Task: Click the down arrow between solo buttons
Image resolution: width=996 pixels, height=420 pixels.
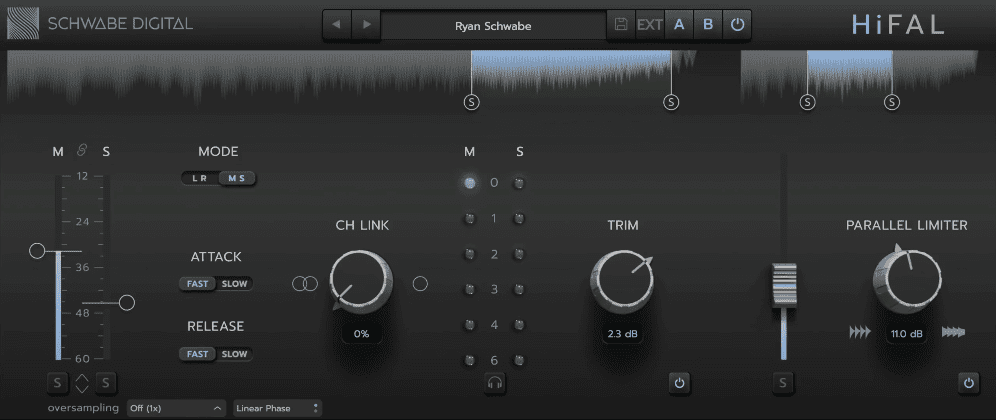Action: (82, 388)
